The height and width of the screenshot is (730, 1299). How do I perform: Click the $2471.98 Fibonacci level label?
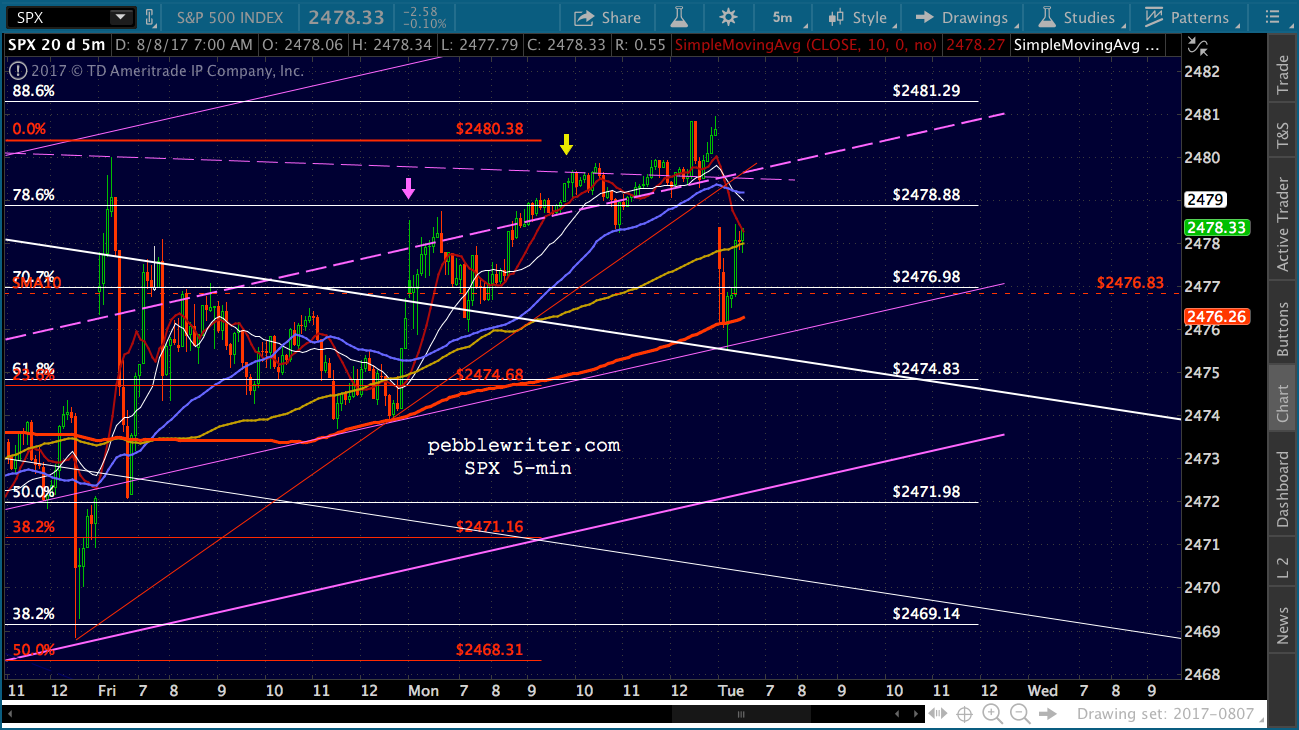coord(926,492)
